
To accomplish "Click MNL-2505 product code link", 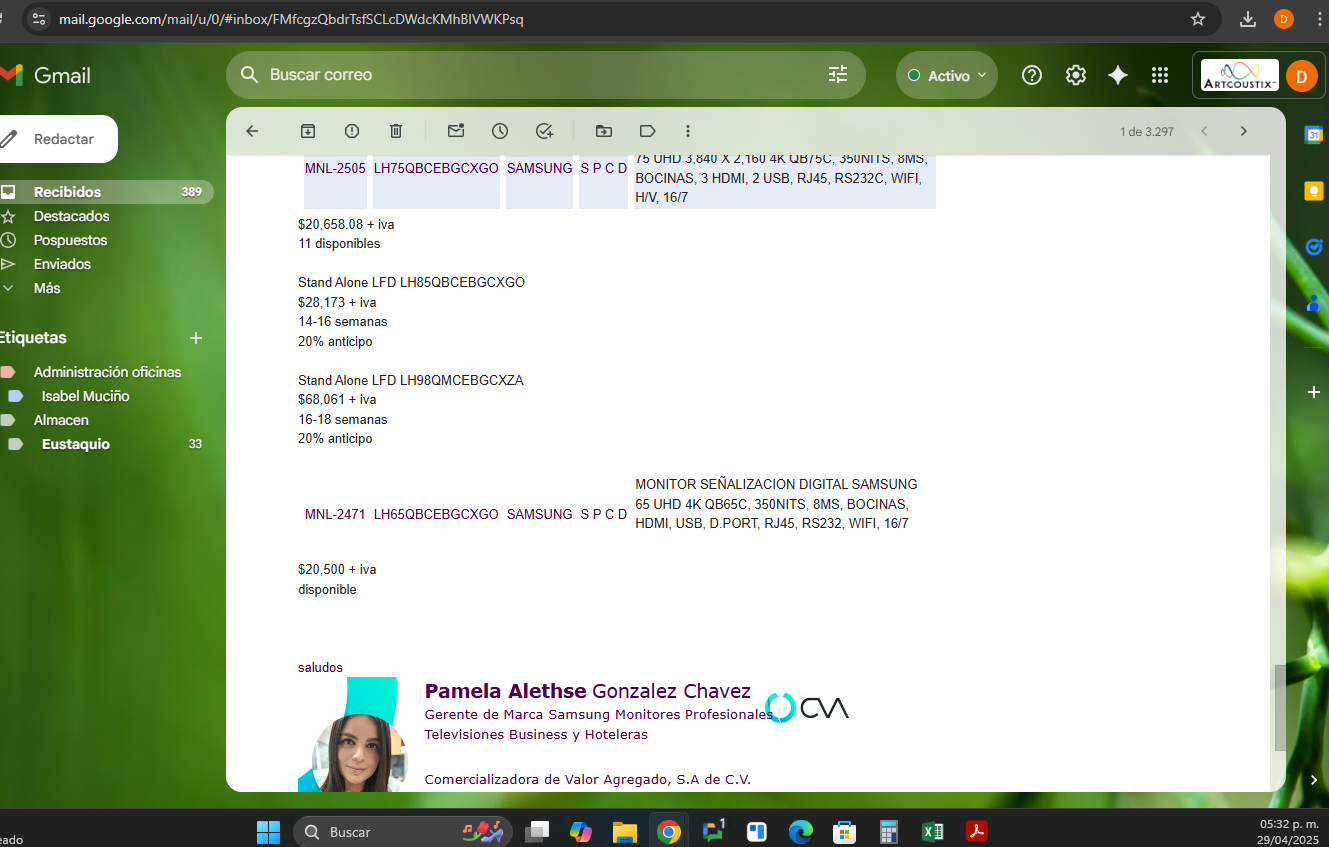I will coord(335,168).
